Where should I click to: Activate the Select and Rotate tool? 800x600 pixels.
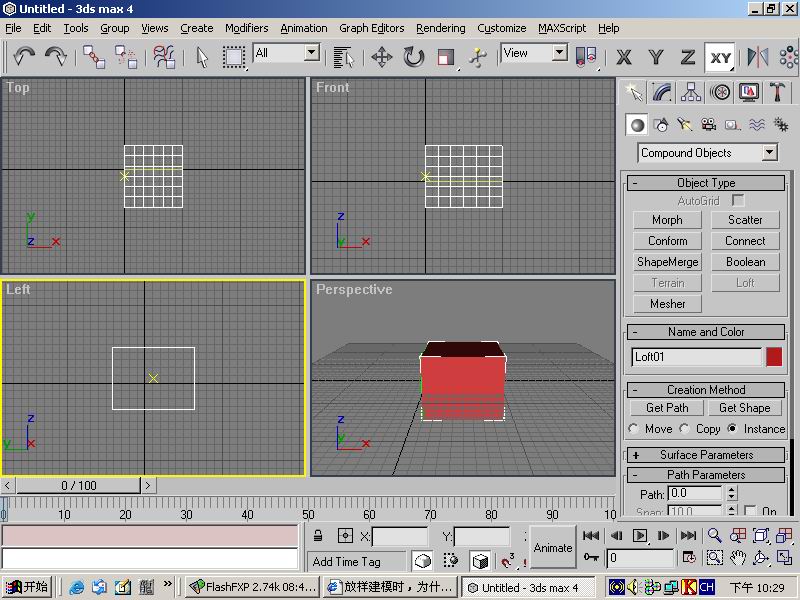pyautogui.click(x=413, y=57)
